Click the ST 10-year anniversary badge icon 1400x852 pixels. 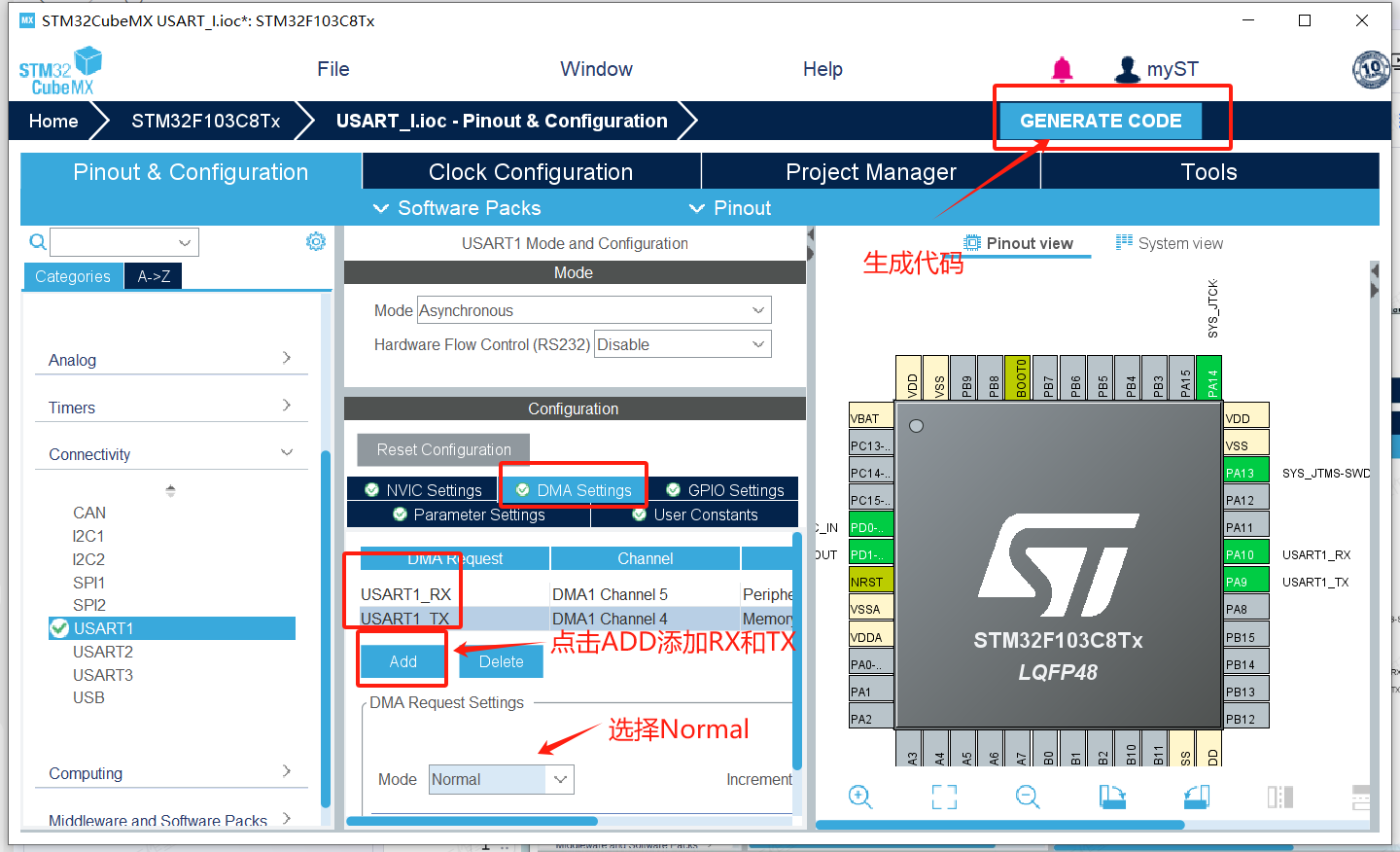pos(1372,69)
